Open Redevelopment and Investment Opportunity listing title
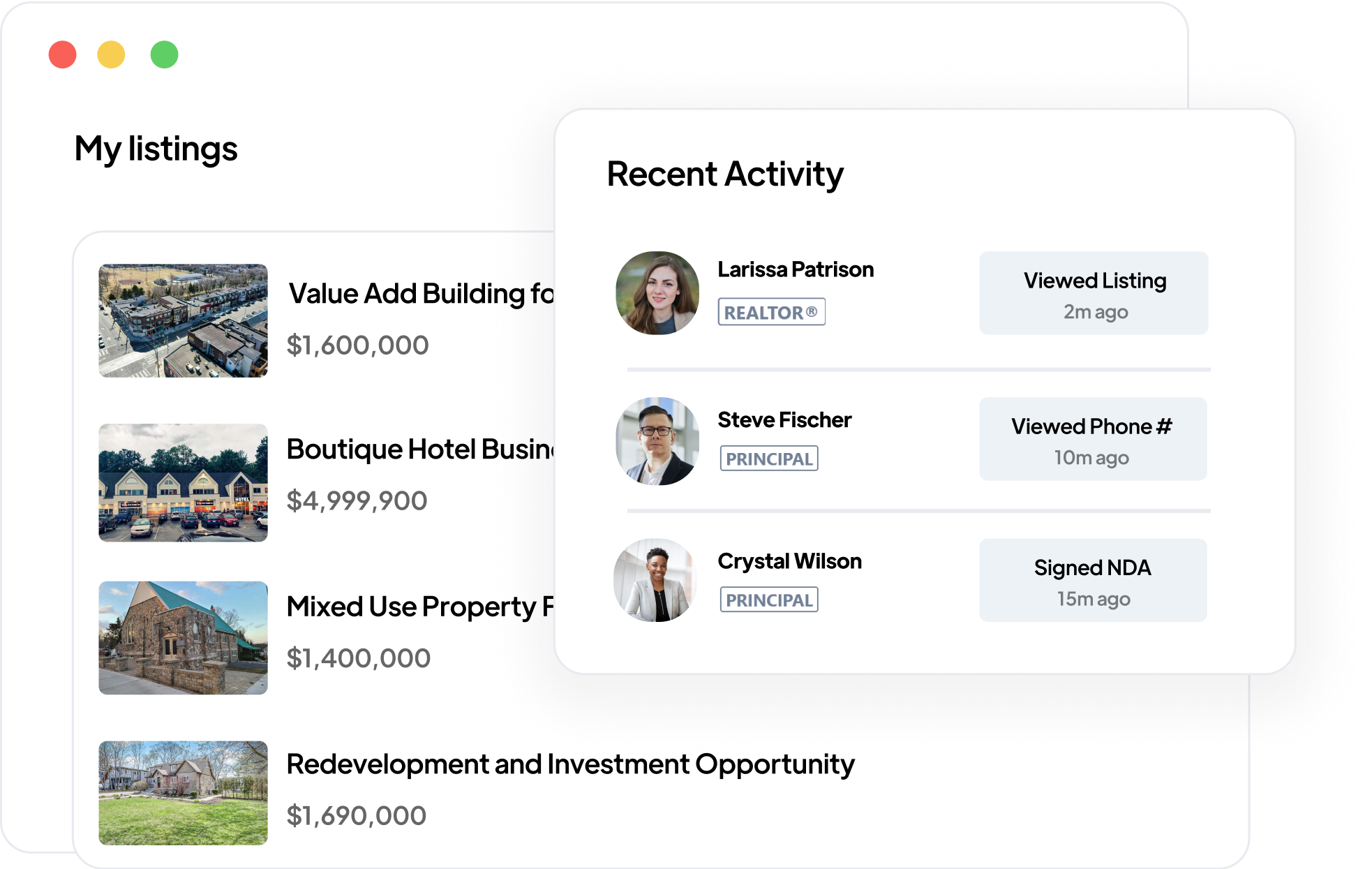The width and height of the screenshot is (1372, 869). (x=570, y=764)
